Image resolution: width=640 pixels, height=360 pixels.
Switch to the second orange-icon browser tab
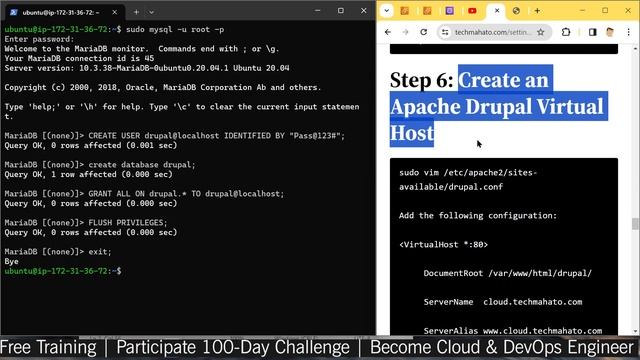pyautogui.click(x=427, y=11)
